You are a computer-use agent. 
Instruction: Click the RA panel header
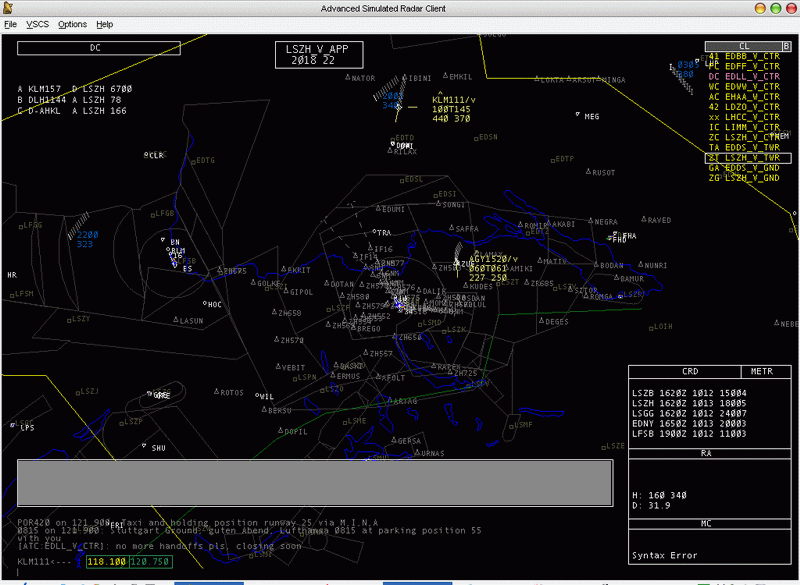[x=706, y=453]
